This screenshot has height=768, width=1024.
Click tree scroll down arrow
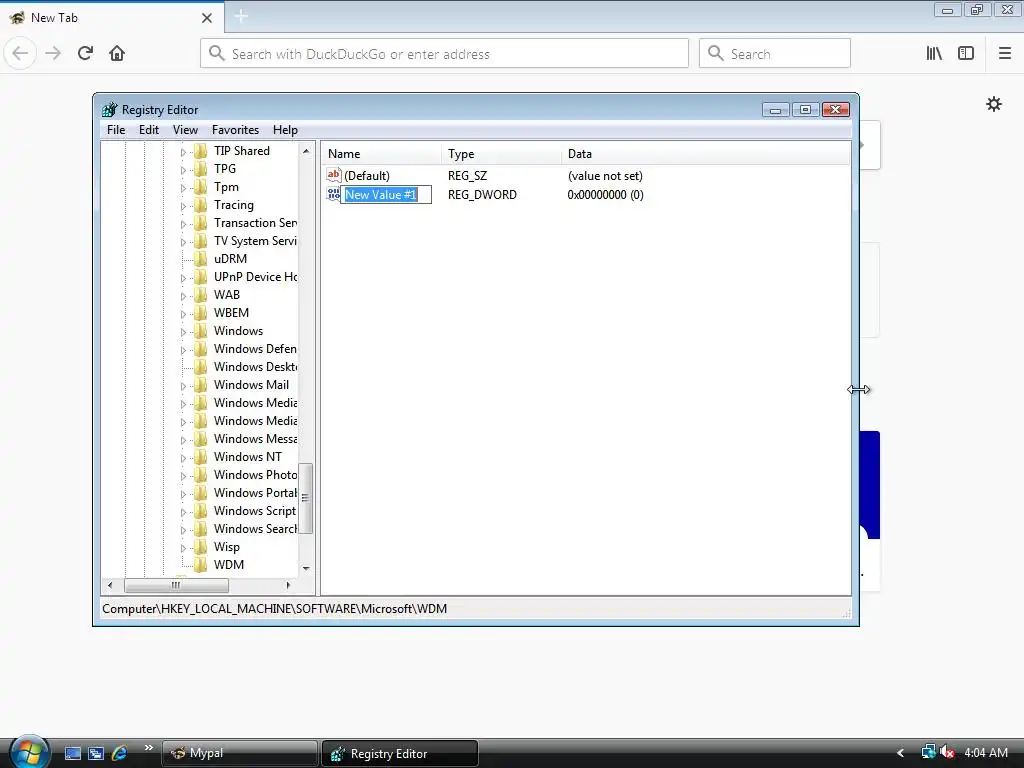pos(306,569)
